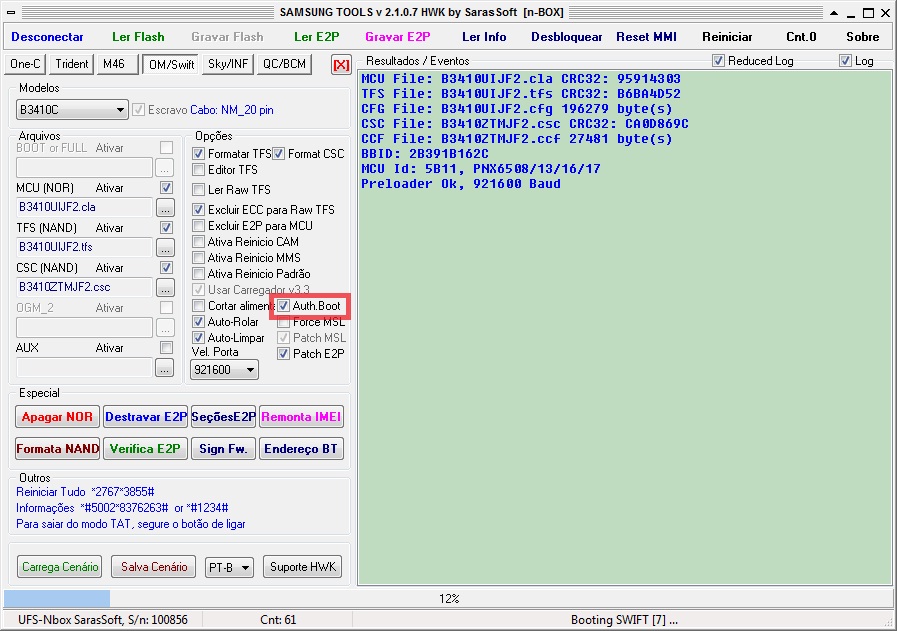
Task: Roll up window with the title bar arrow
Action: pyautogui.click(x=834, y=13)
